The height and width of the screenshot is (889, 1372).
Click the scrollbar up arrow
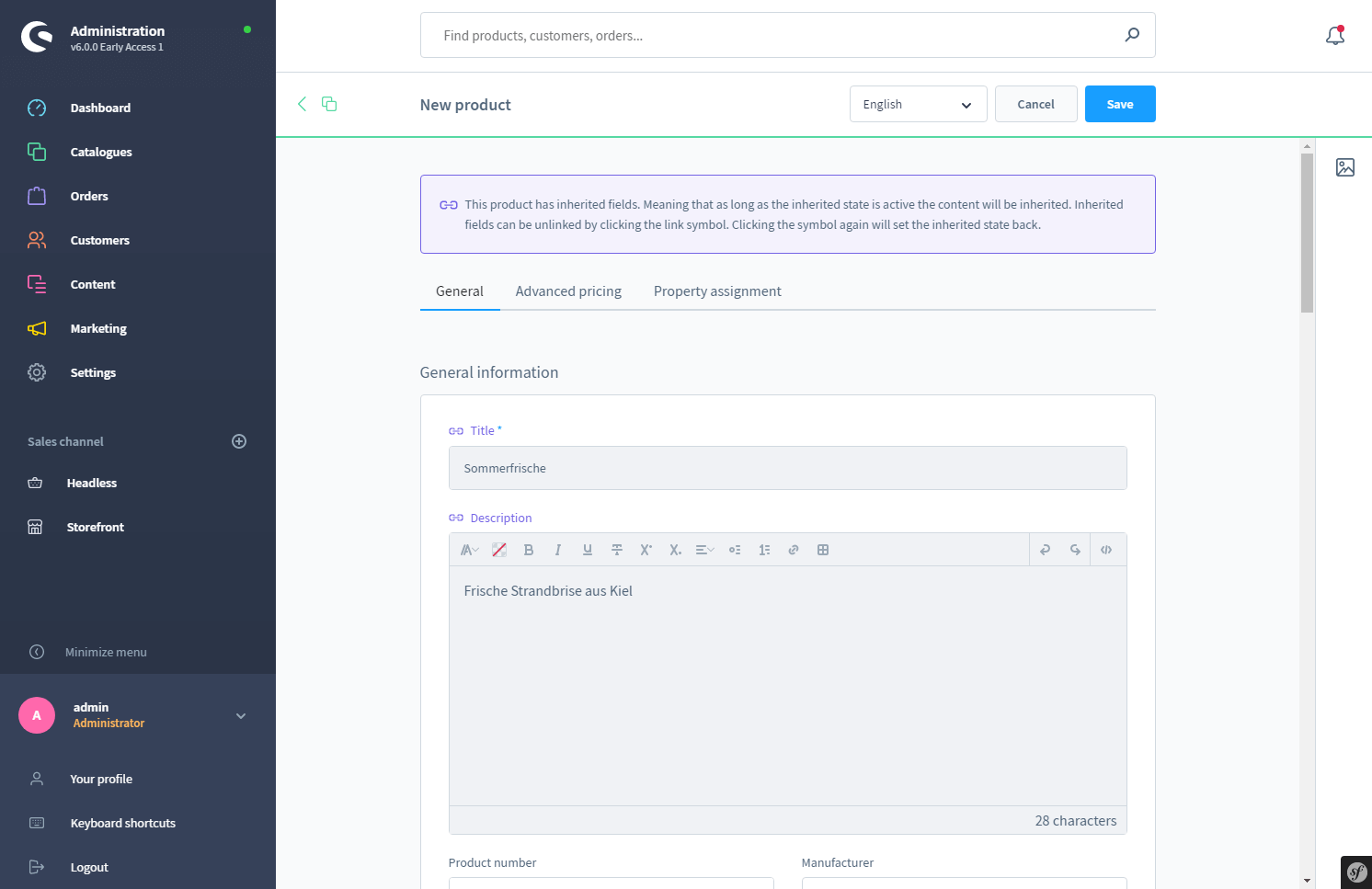point(1307,145)
